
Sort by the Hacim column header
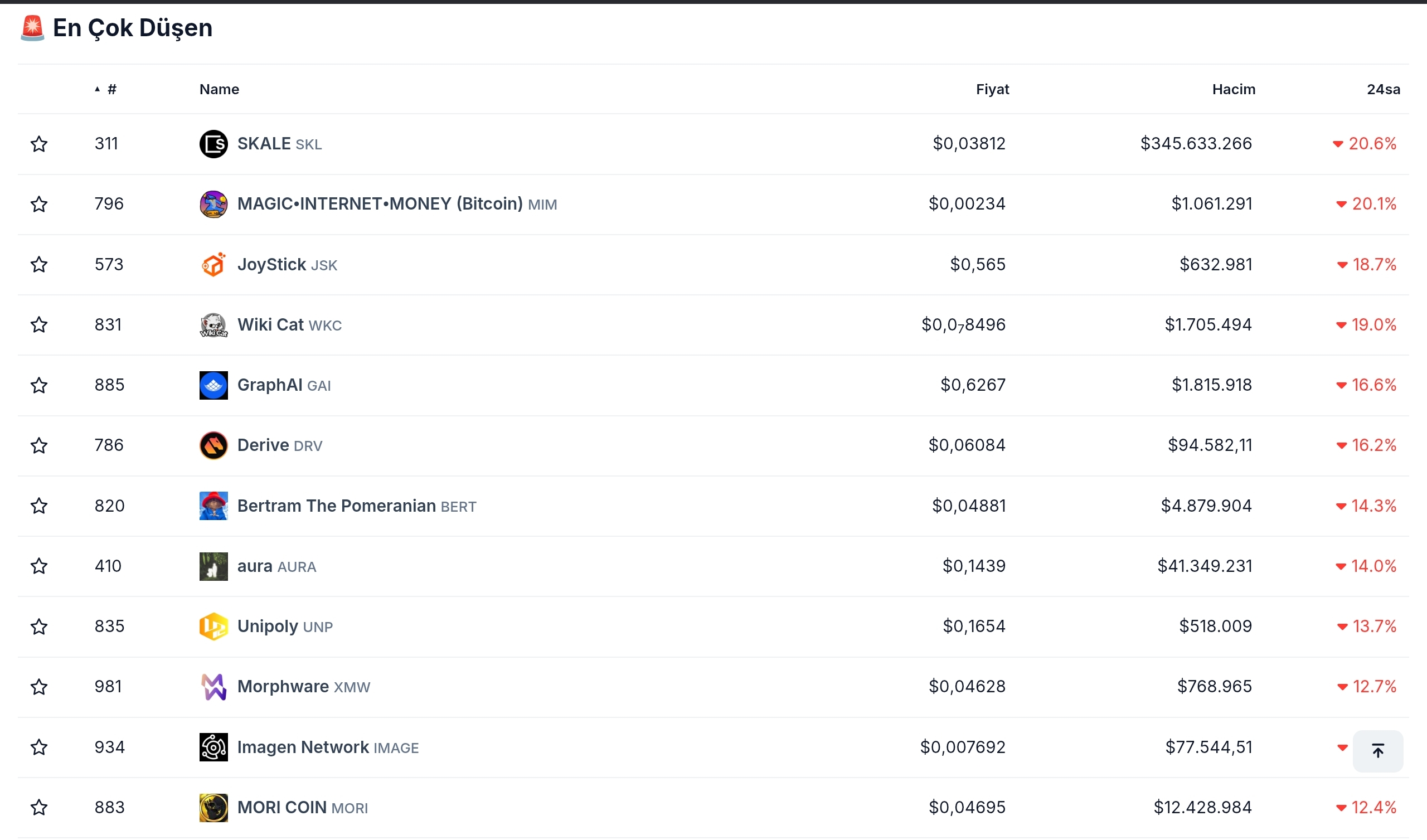pyautogui.click(x=1234, y=90)
